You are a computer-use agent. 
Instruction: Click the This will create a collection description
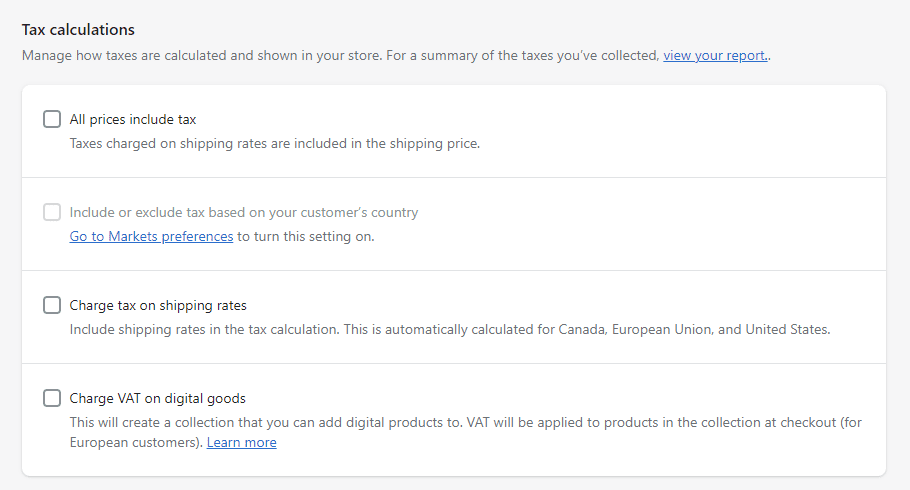point(465,432)
